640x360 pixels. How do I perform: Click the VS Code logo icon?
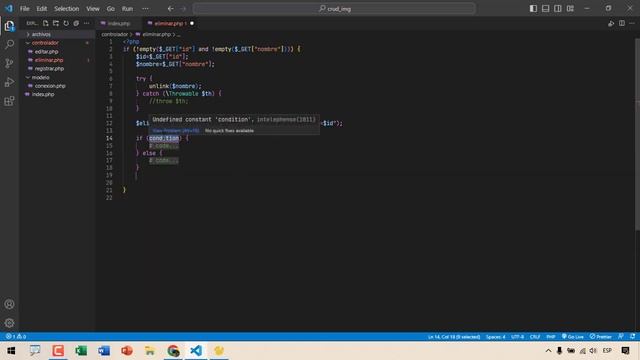coord(9,8)
